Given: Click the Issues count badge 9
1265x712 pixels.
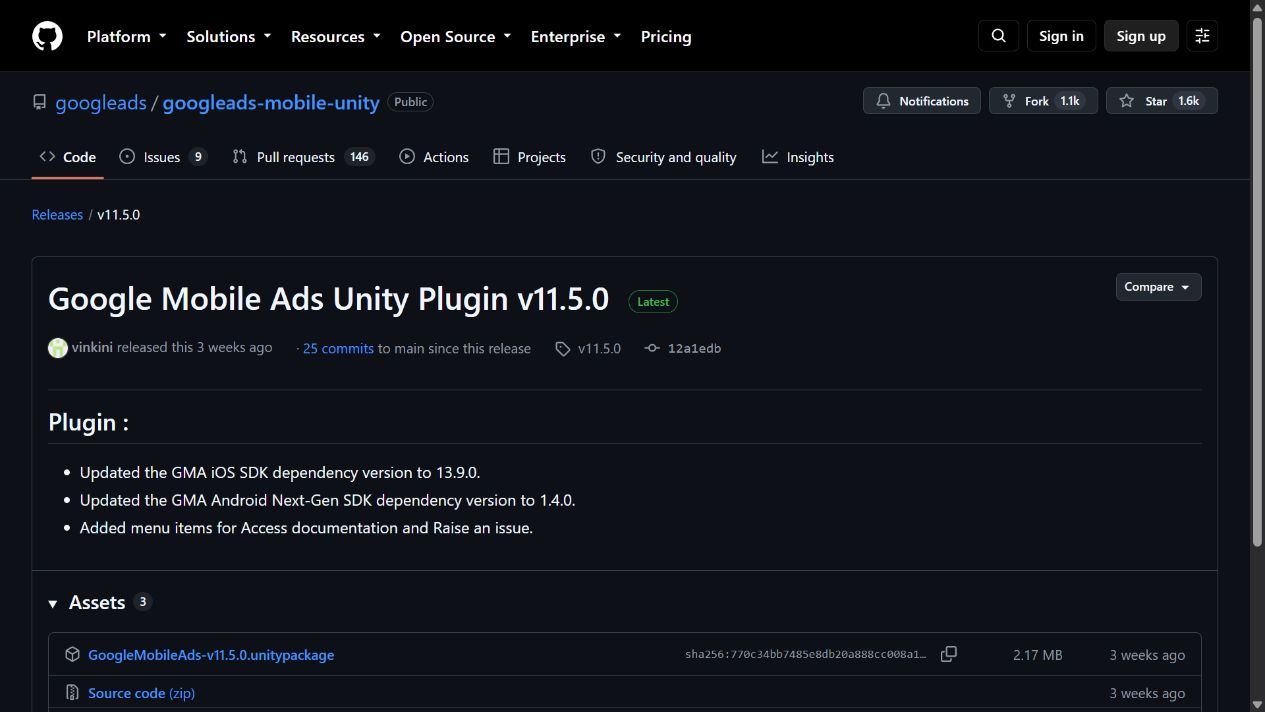Looking at the screenshot, I should (x=198, y=157).
